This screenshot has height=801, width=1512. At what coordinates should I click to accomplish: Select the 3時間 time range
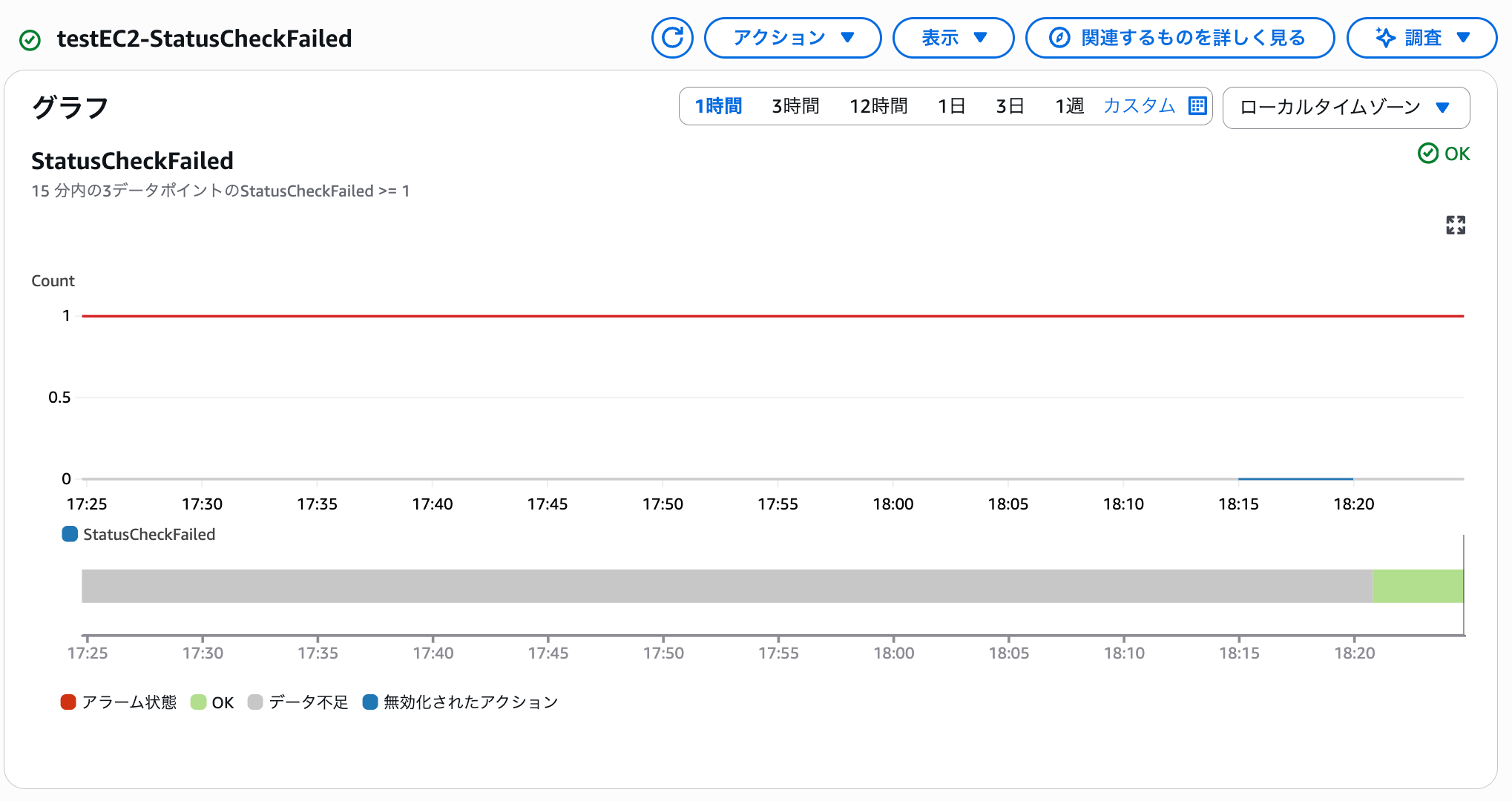click(795, 106)
